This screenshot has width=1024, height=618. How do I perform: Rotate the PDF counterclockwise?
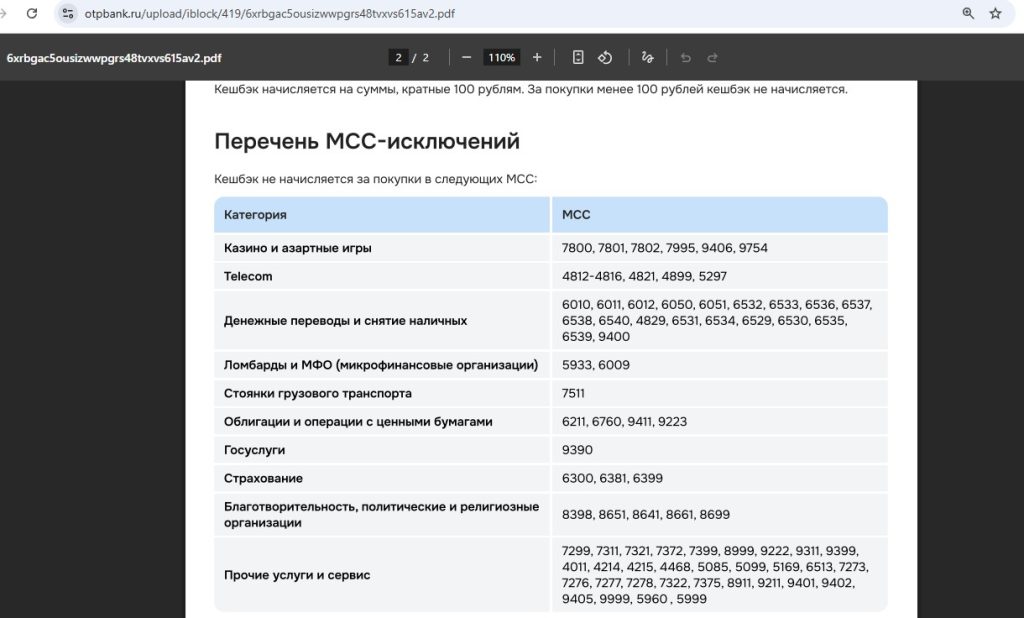tap(606, 57)
